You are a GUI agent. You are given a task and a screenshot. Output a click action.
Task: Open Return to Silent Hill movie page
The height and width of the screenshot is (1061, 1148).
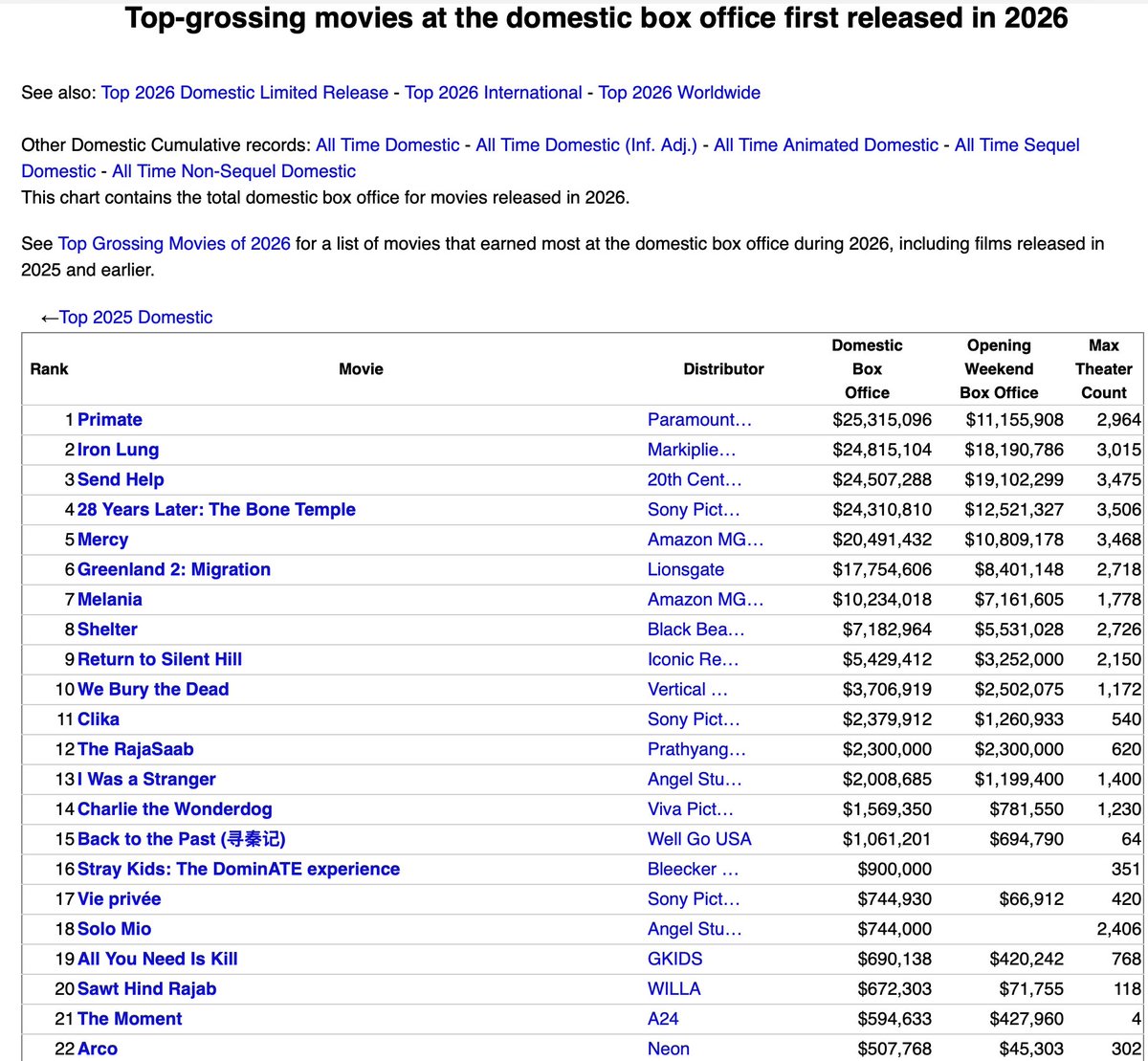click(160, 660)
